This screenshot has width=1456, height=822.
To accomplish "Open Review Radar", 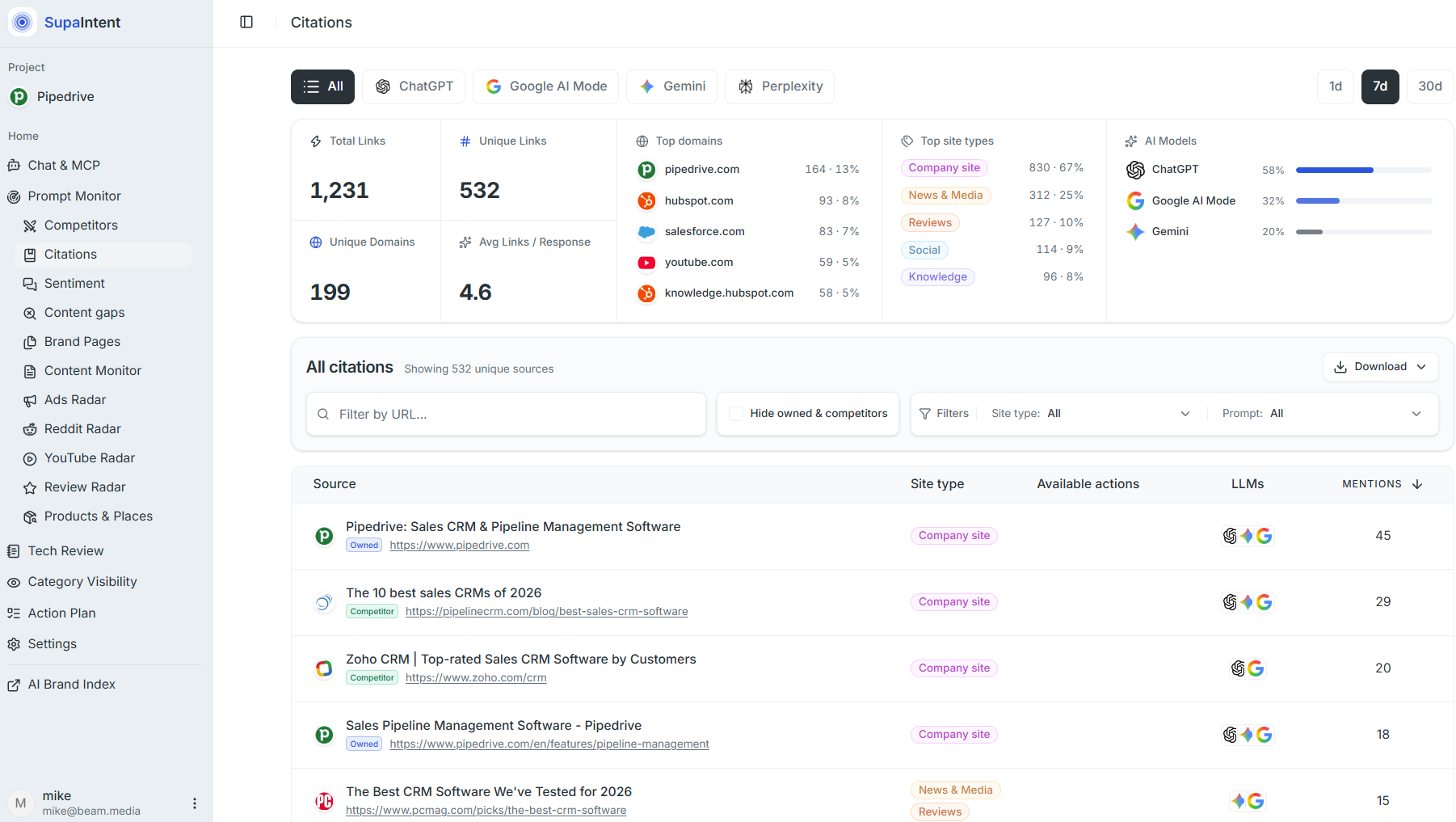I will coord(85,487).
